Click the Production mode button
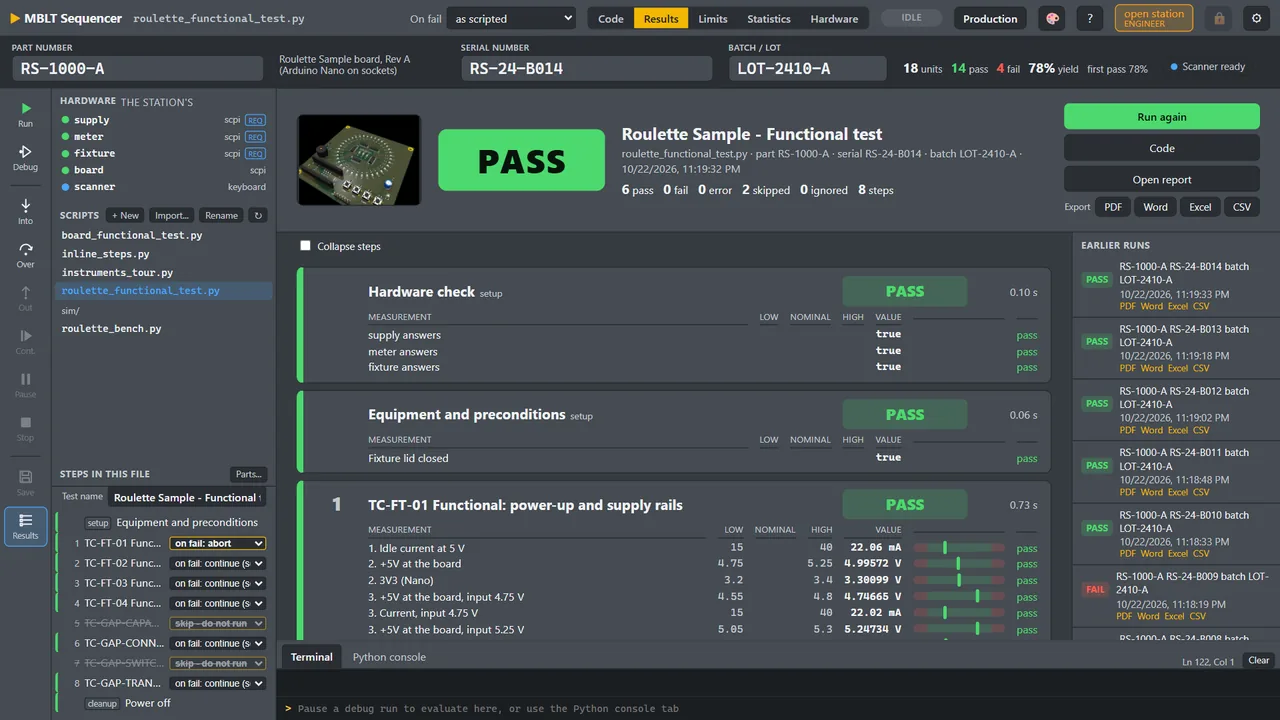The height and width of the screenshot is (720, 1280). (990, 18)
